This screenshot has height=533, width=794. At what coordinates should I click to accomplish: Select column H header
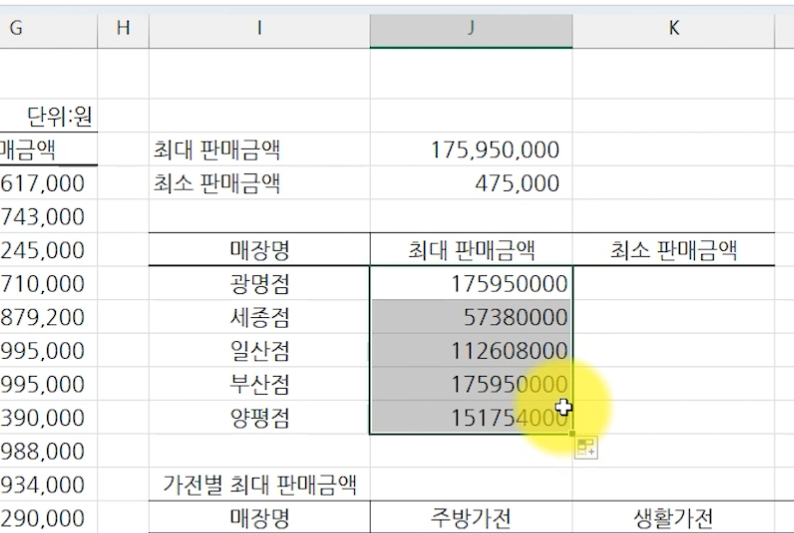click(123, 30)
